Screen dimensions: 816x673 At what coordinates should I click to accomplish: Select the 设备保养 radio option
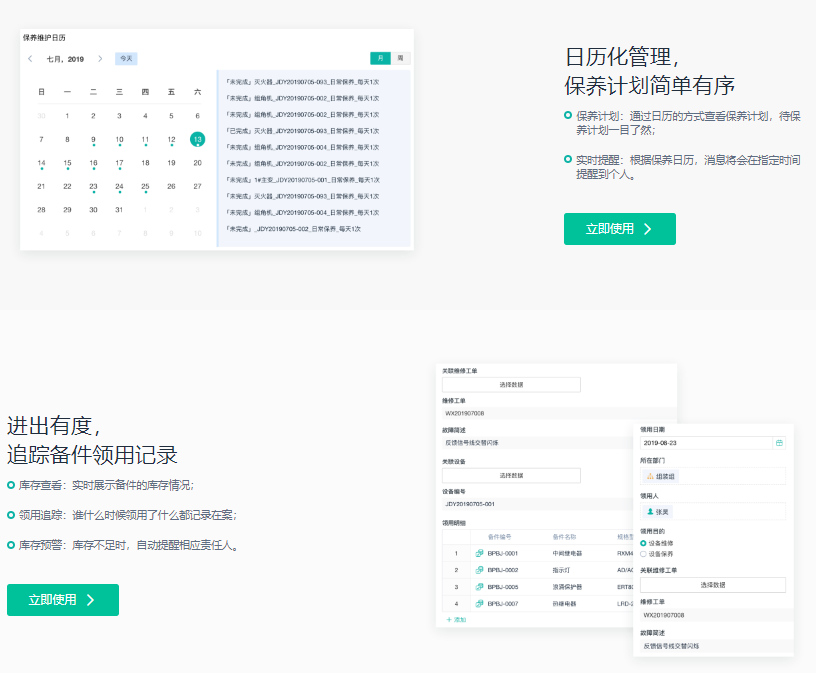coord(643,553)
